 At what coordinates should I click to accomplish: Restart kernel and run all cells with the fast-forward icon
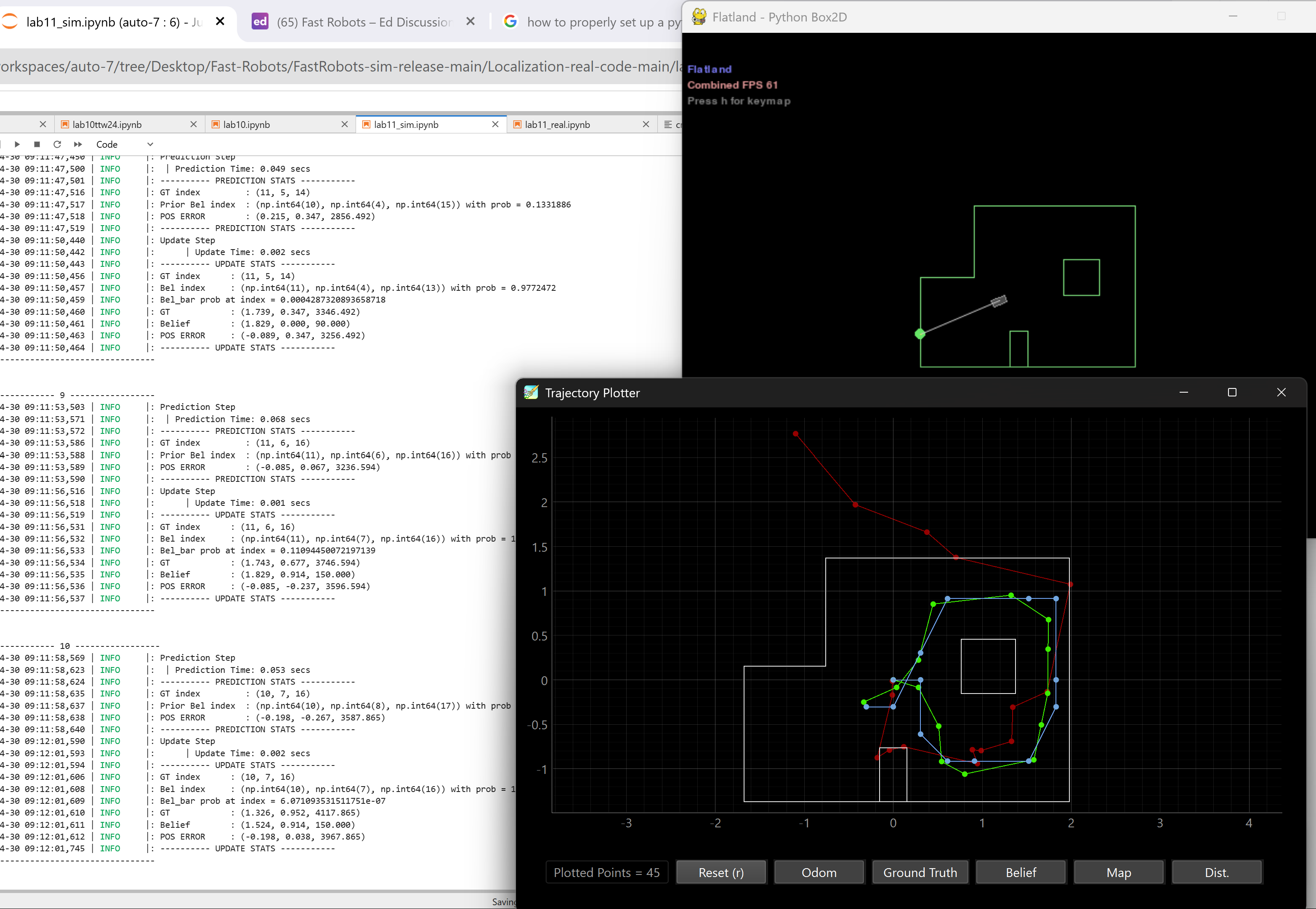[x=78, y=144]
